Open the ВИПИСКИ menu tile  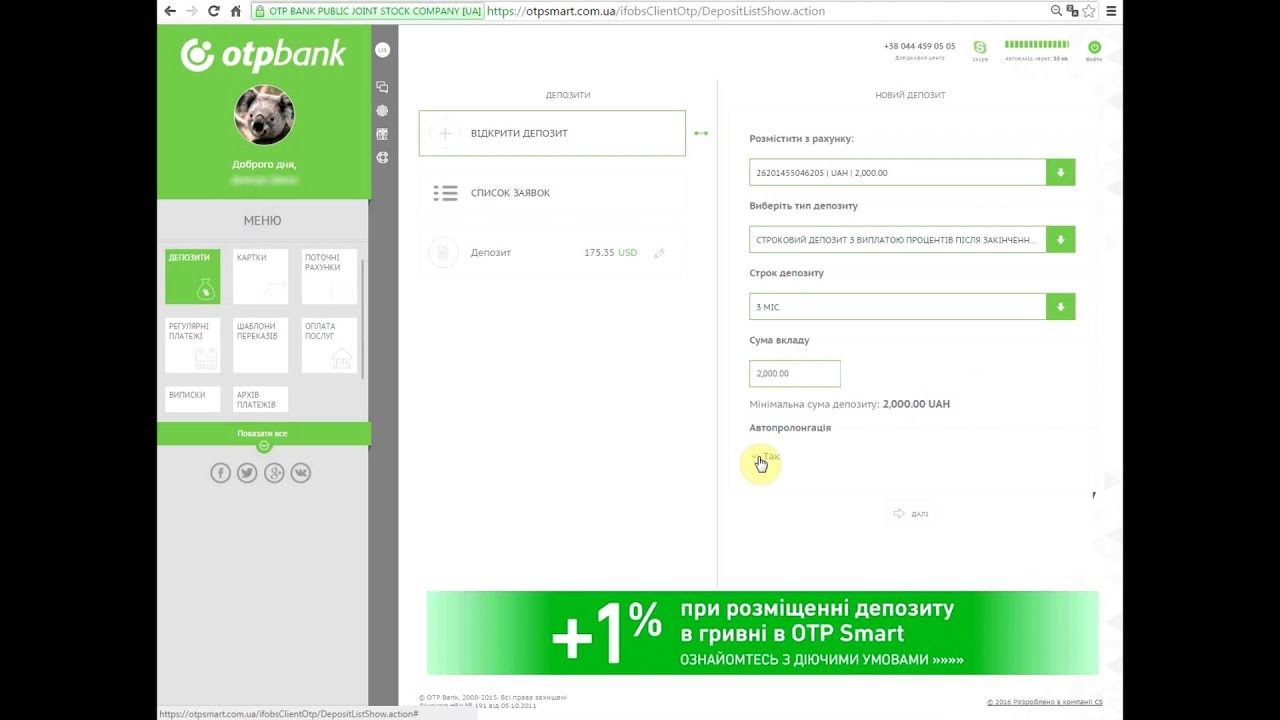click(192, 399)
